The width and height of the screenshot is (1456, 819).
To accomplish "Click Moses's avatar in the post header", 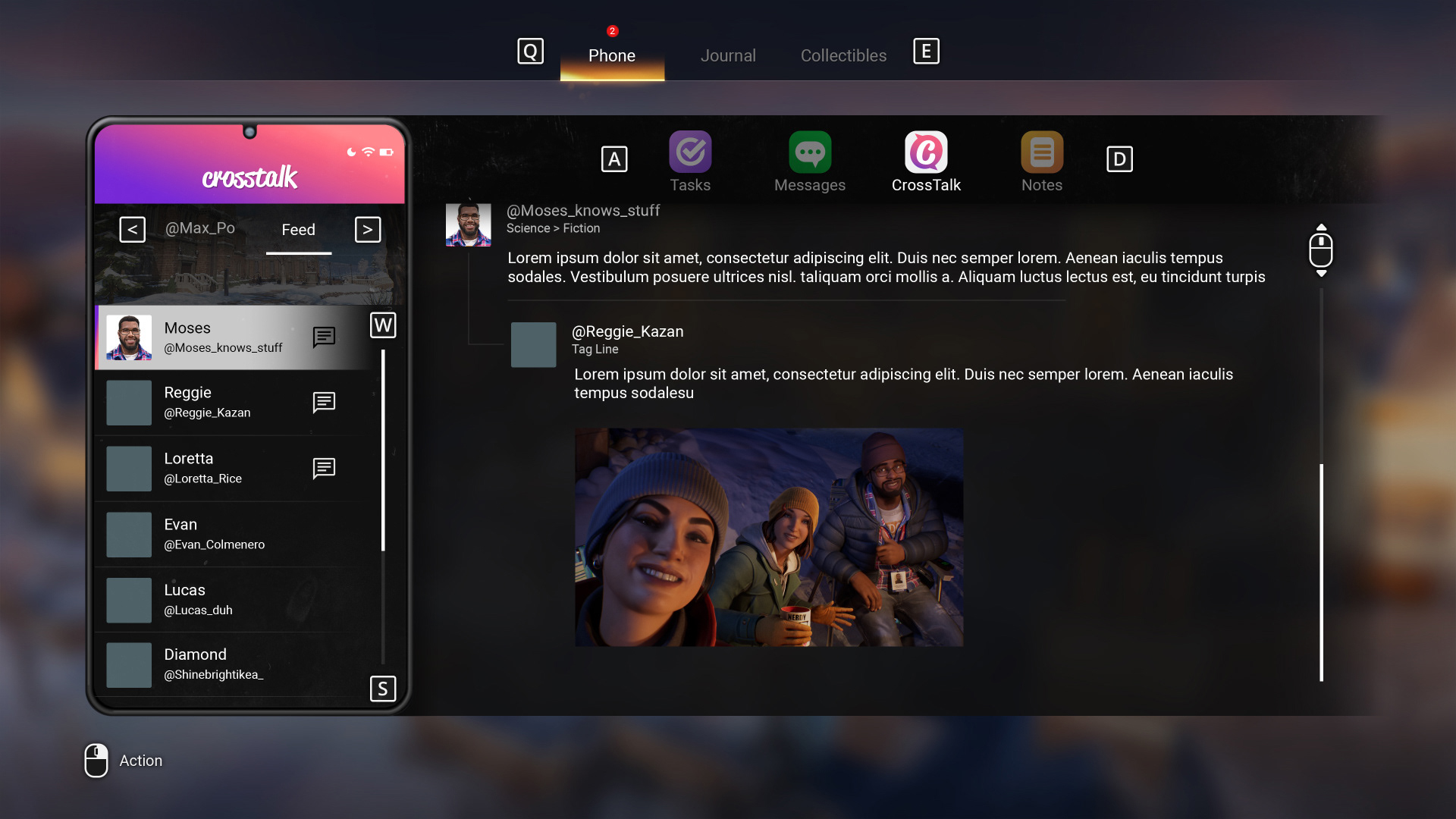I will coord(468,224).
